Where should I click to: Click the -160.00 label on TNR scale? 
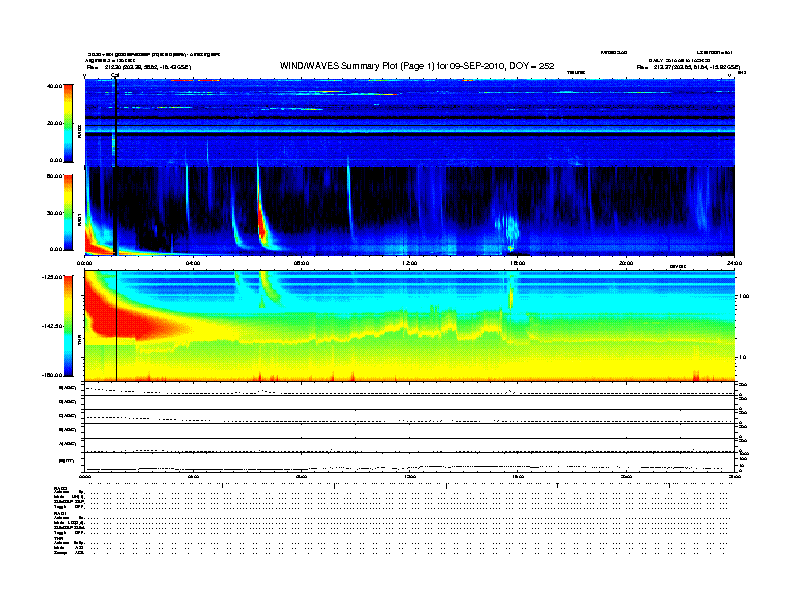click(x=52, y=375)
